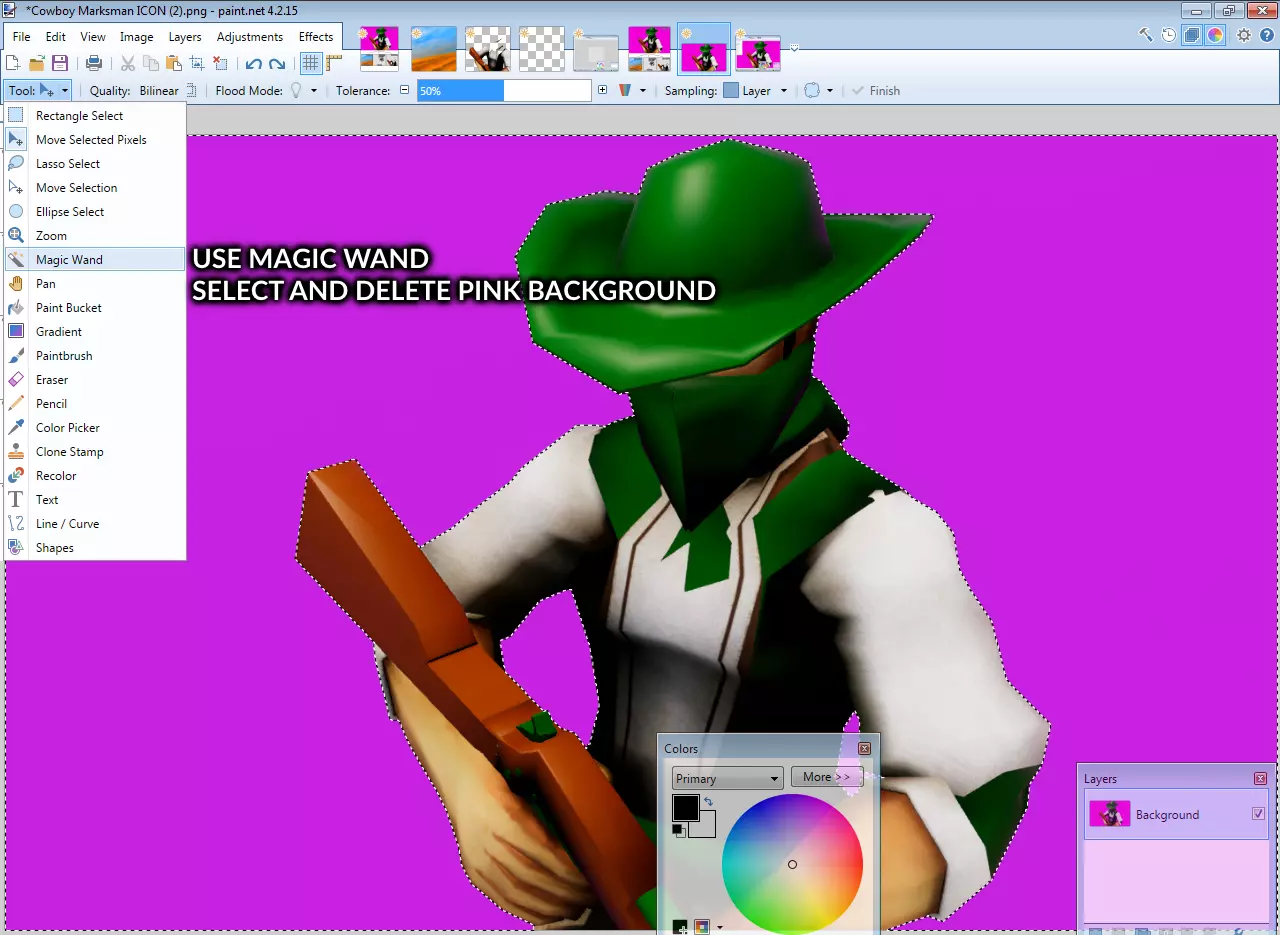
Task: Select the Gradient tool
Action: tap(95, 332)
